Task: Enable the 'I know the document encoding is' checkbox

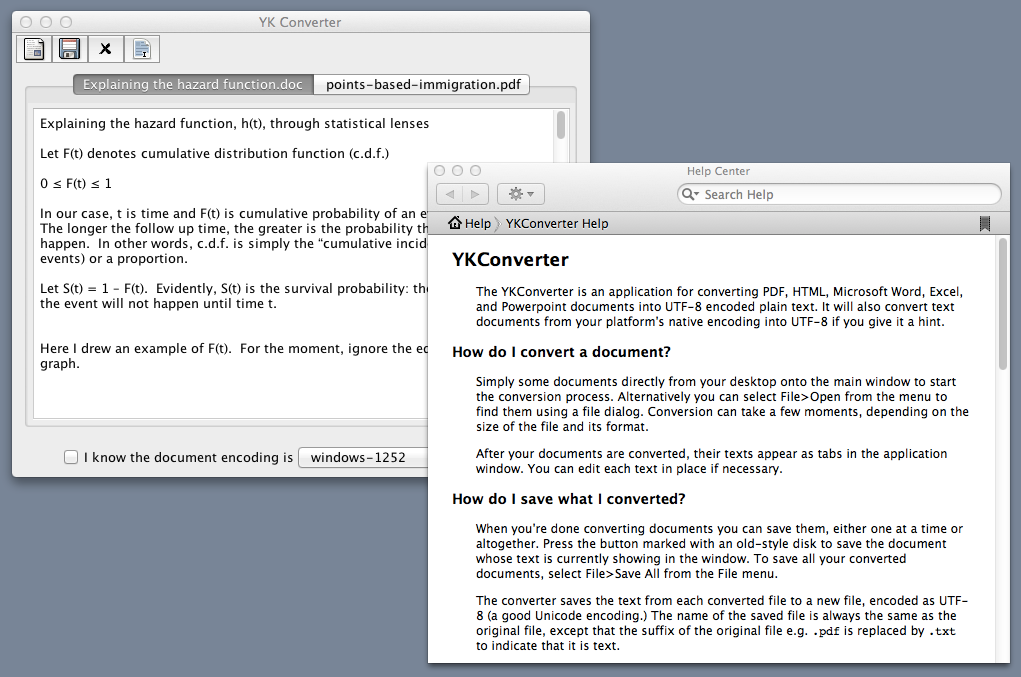Action: pyautogui.click(x=71, y=456)
